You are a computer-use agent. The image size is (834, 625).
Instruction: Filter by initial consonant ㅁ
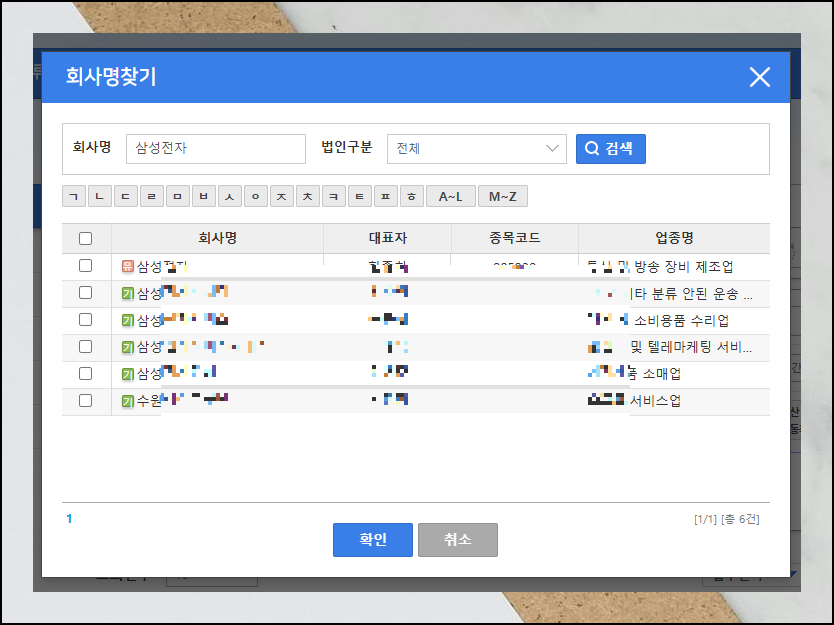coord(178,196)
